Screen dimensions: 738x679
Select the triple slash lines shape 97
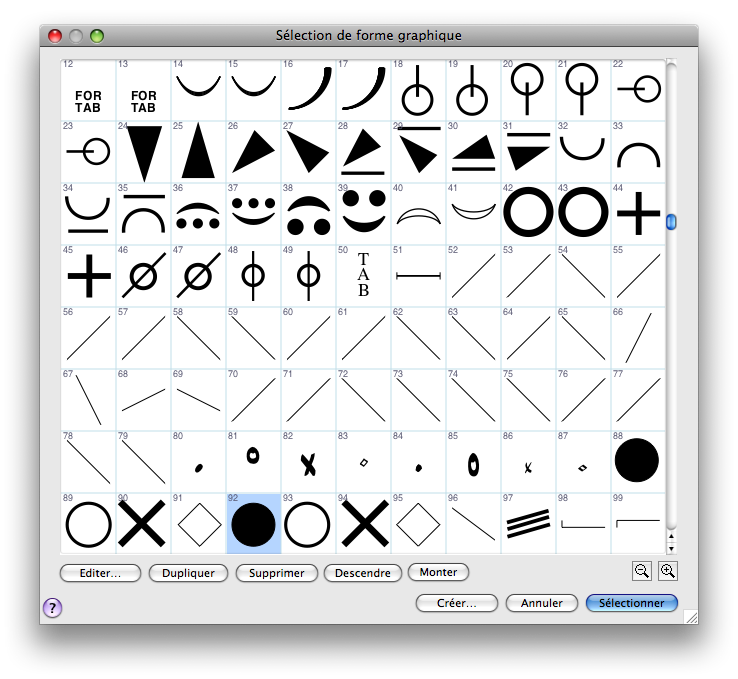tap(528, 523)
